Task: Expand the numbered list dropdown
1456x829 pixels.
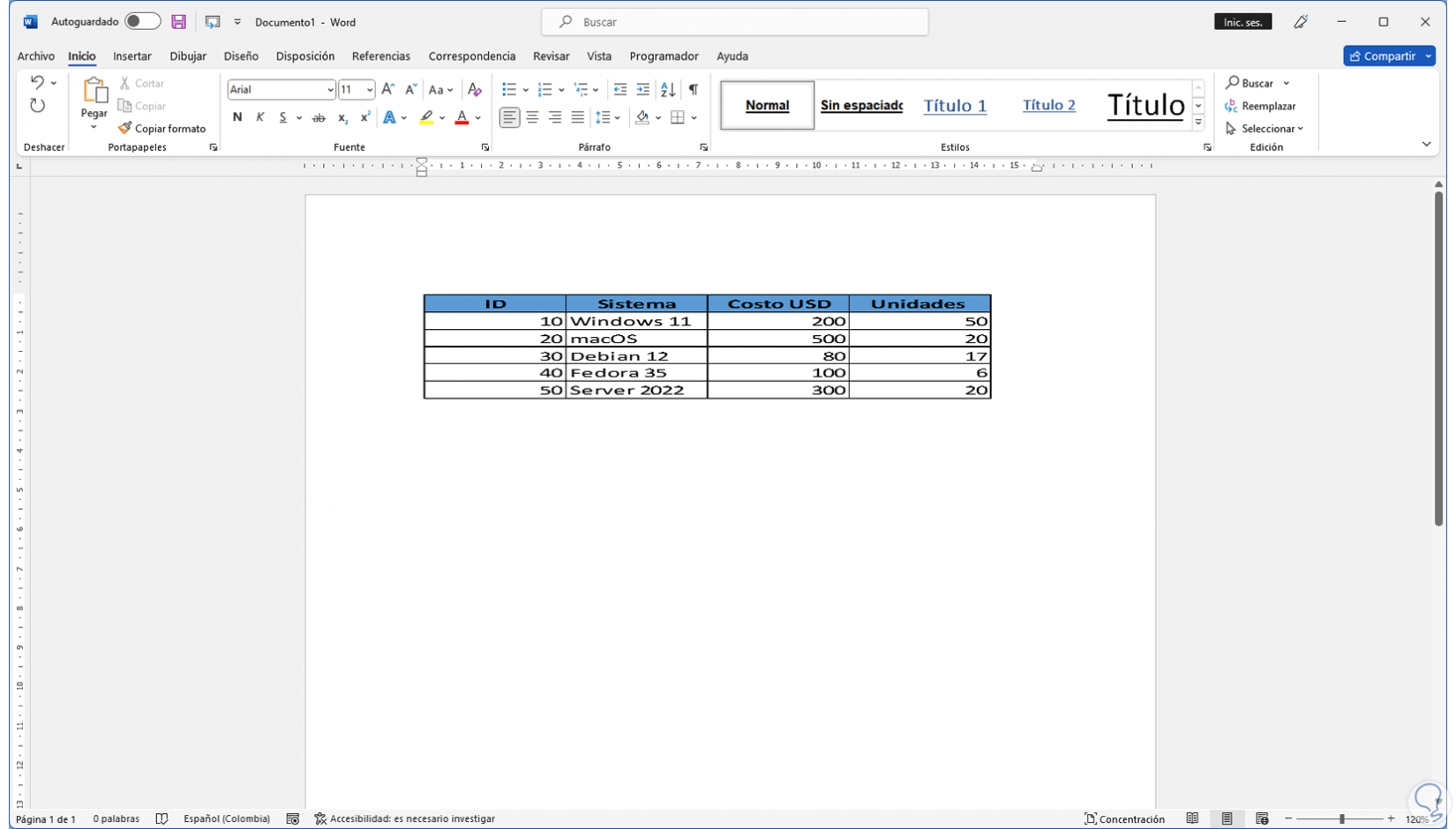Action: click(x=561, y=89)
